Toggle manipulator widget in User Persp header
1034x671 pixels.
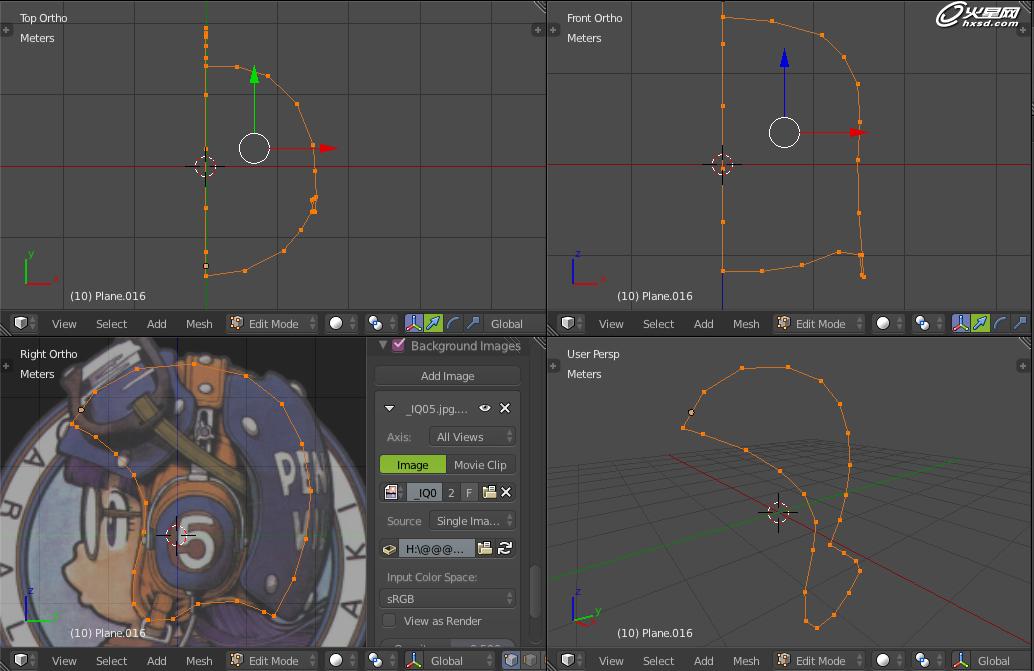961,660
